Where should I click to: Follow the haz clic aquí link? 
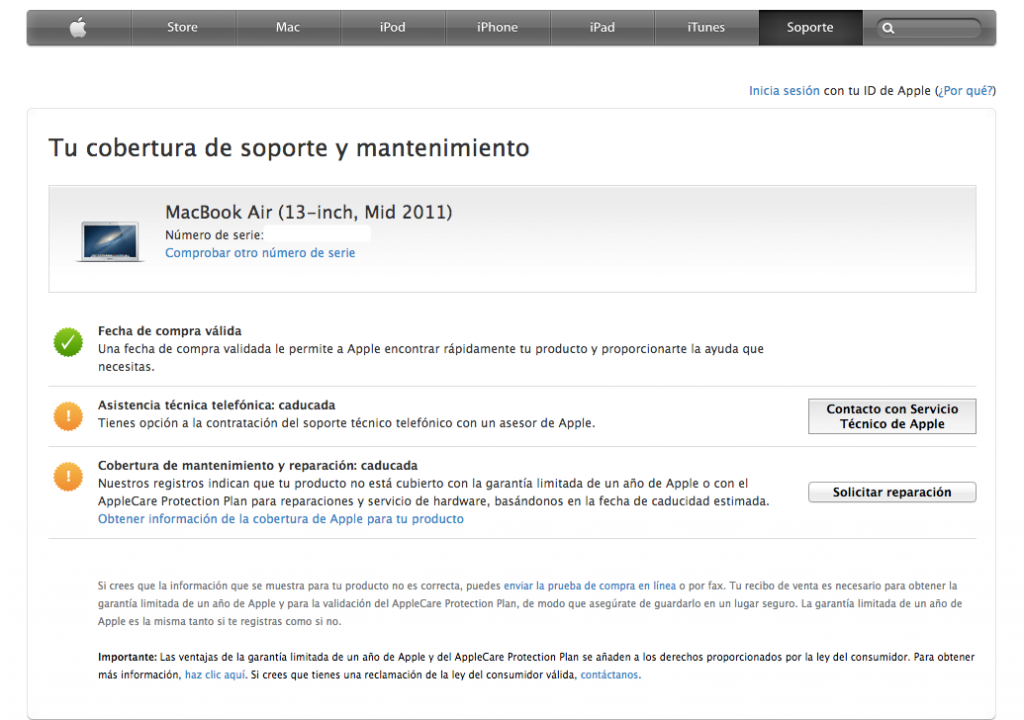point(215,674)
